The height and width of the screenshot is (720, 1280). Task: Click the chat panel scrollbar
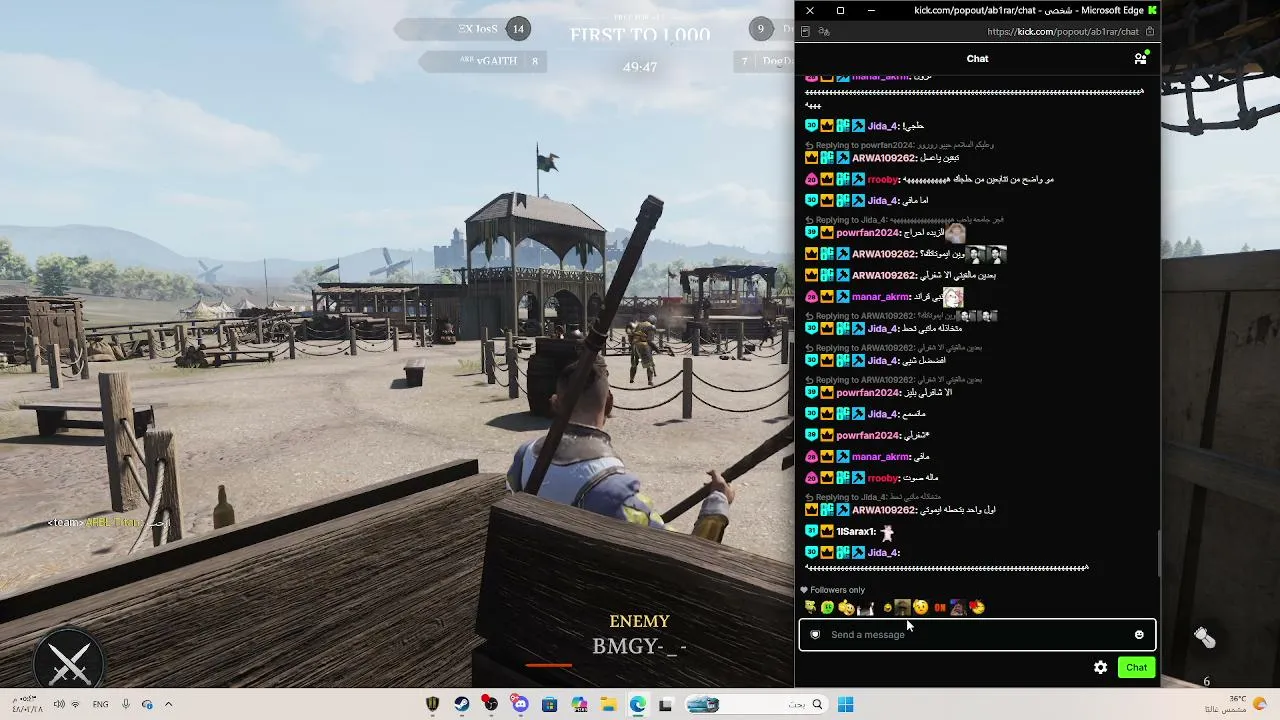click(1159, 553)
